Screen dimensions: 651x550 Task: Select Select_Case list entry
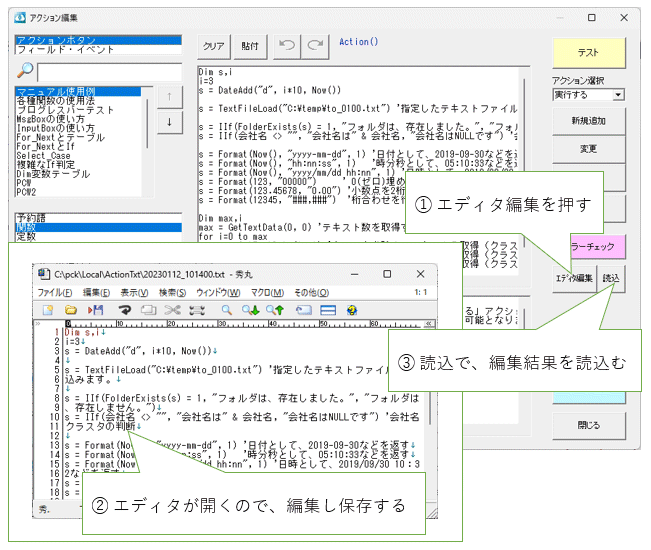point(79,155)
